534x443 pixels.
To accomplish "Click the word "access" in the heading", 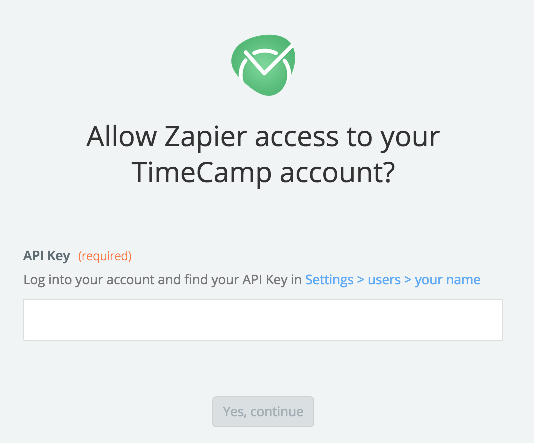I will [297, 137].
